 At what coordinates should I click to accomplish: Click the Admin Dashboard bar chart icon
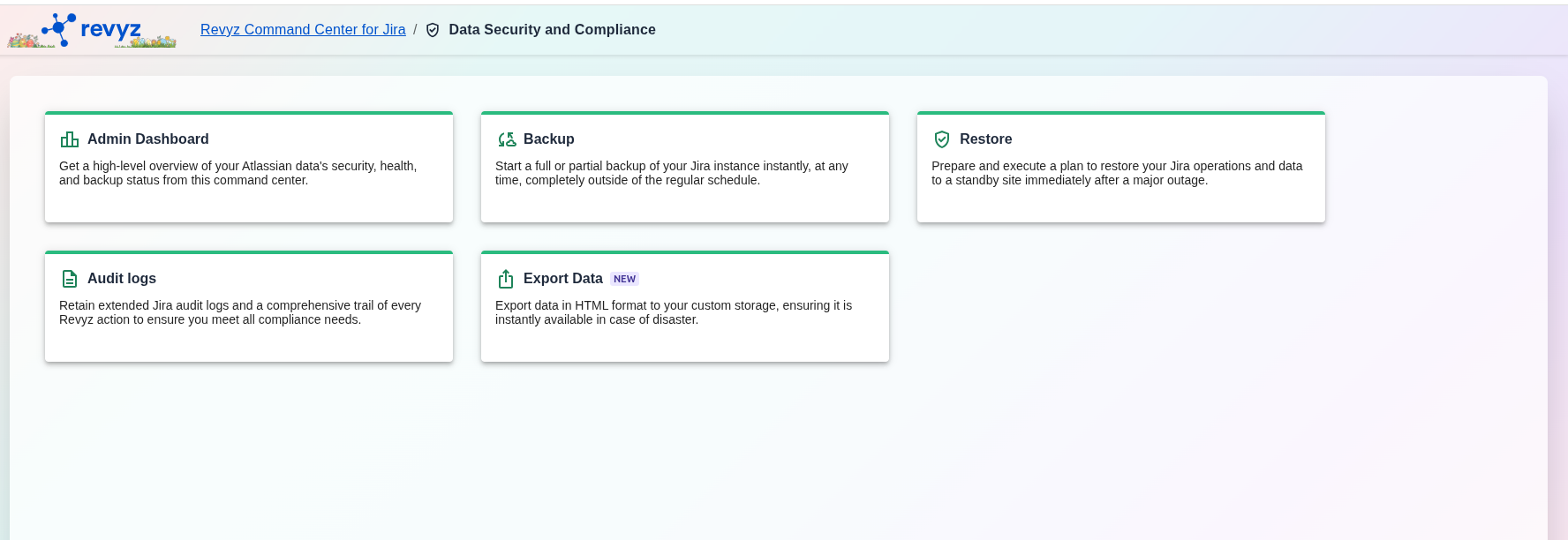(69, 139)
